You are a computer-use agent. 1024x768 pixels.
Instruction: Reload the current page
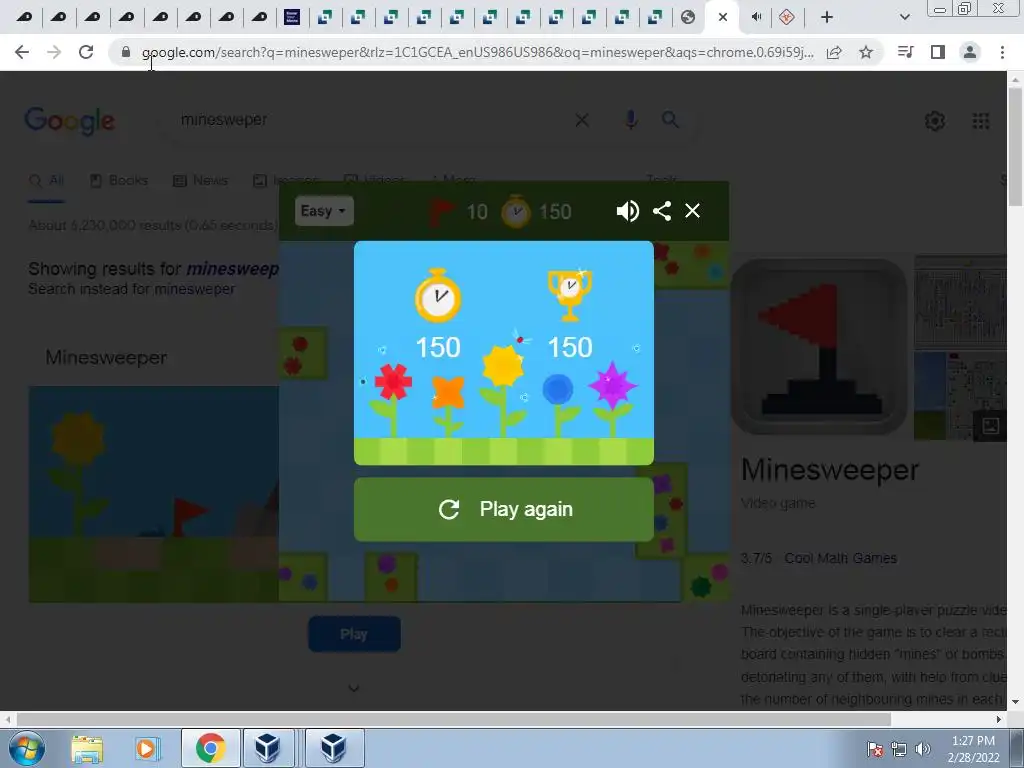[86, 52]
